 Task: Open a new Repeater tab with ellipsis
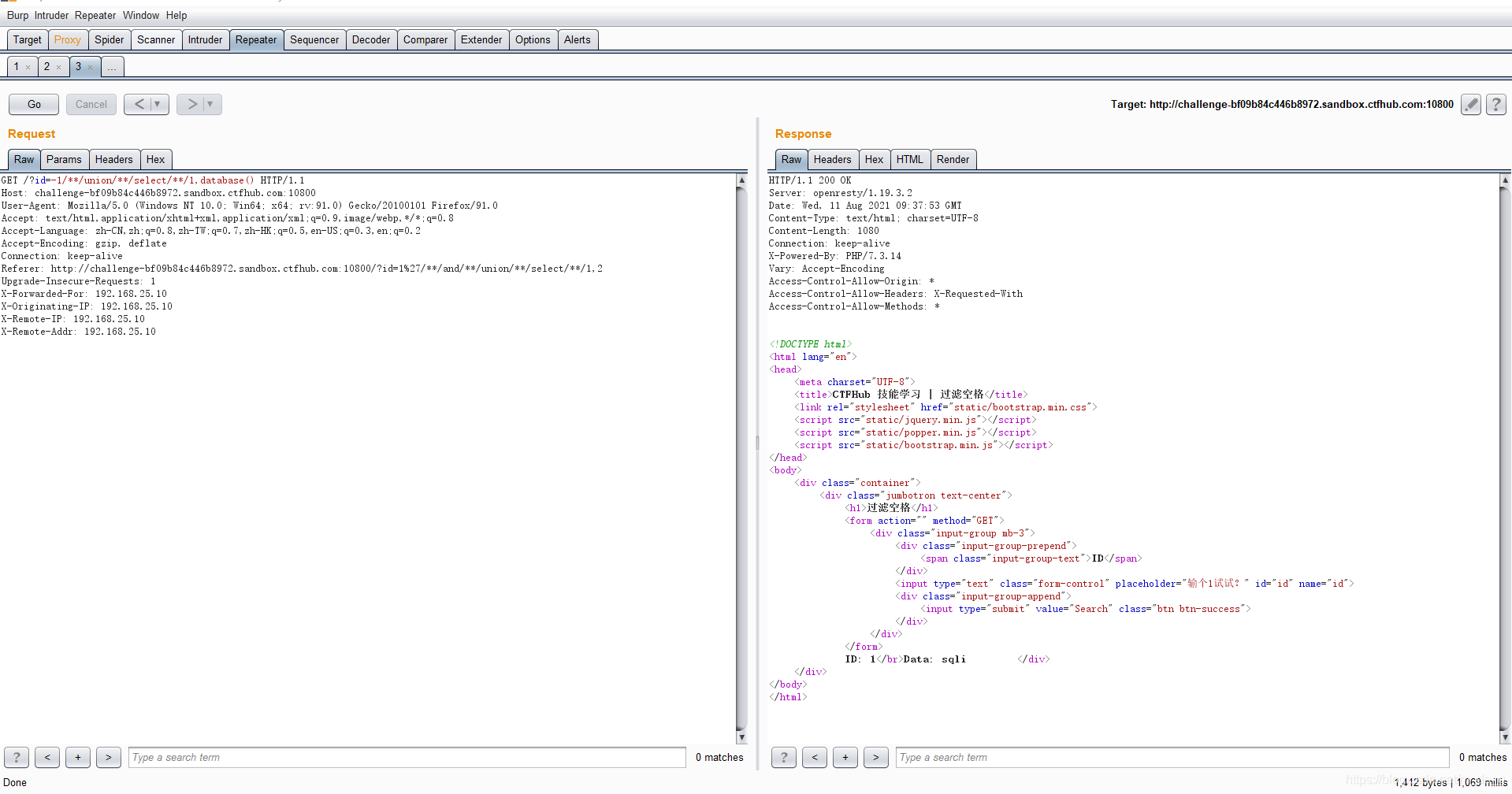112,67
